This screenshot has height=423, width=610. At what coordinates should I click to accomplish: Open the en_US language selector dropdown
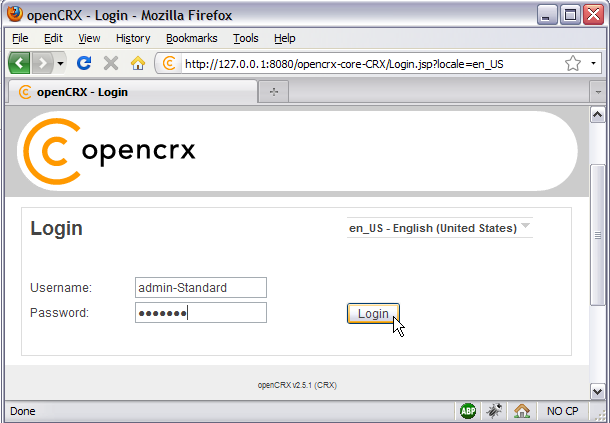[440, 228]
